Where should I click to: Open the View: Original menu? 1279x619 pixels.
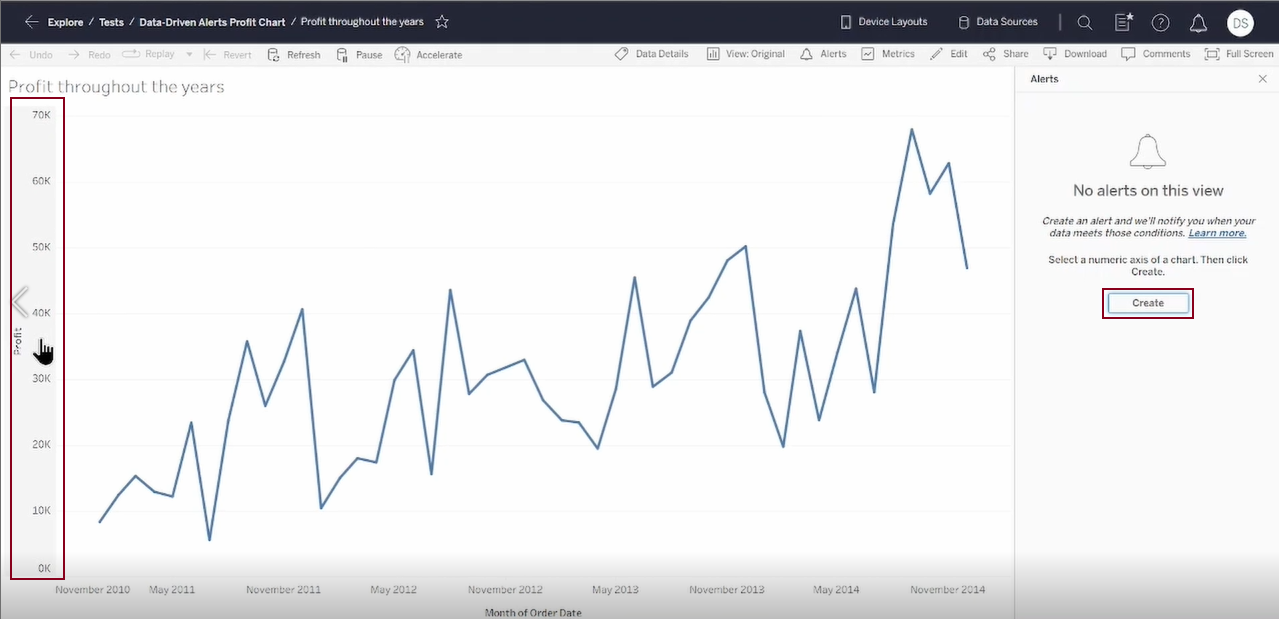[x=746, y=54]
